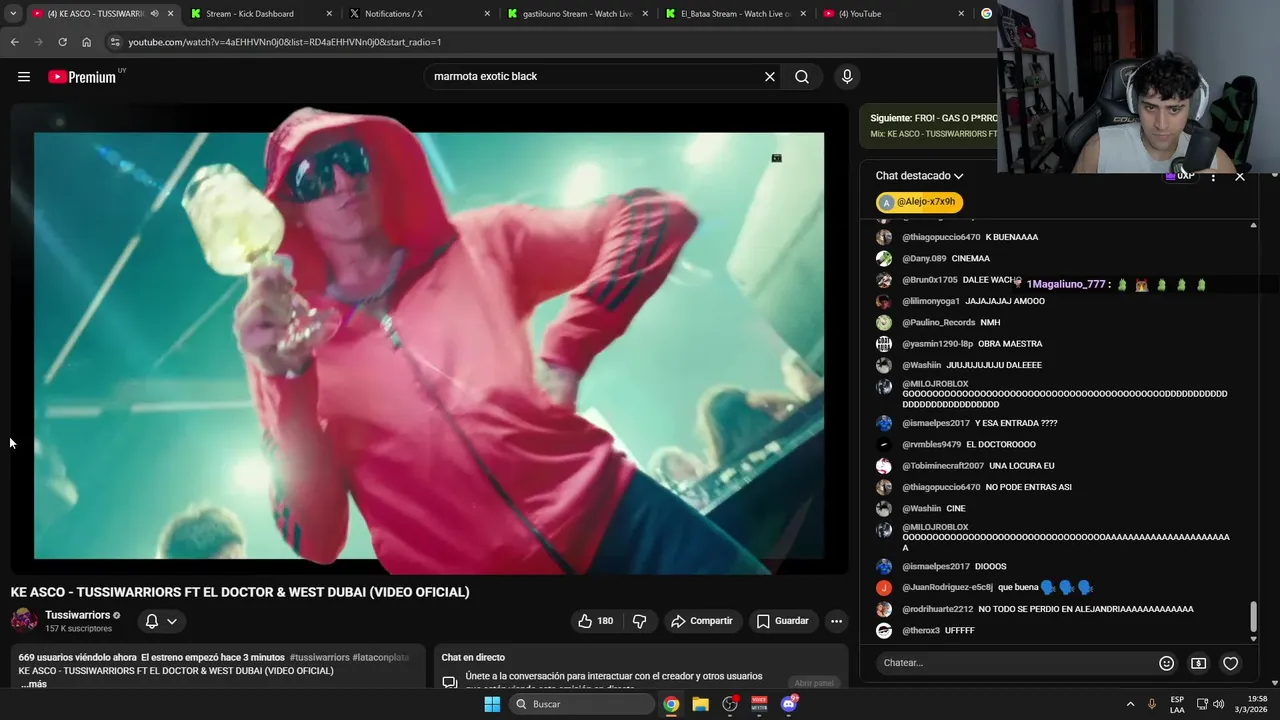Open volume control in system tray
Image resolution: width=1280 pixels, height=720 pixels.
[1219, 704]
